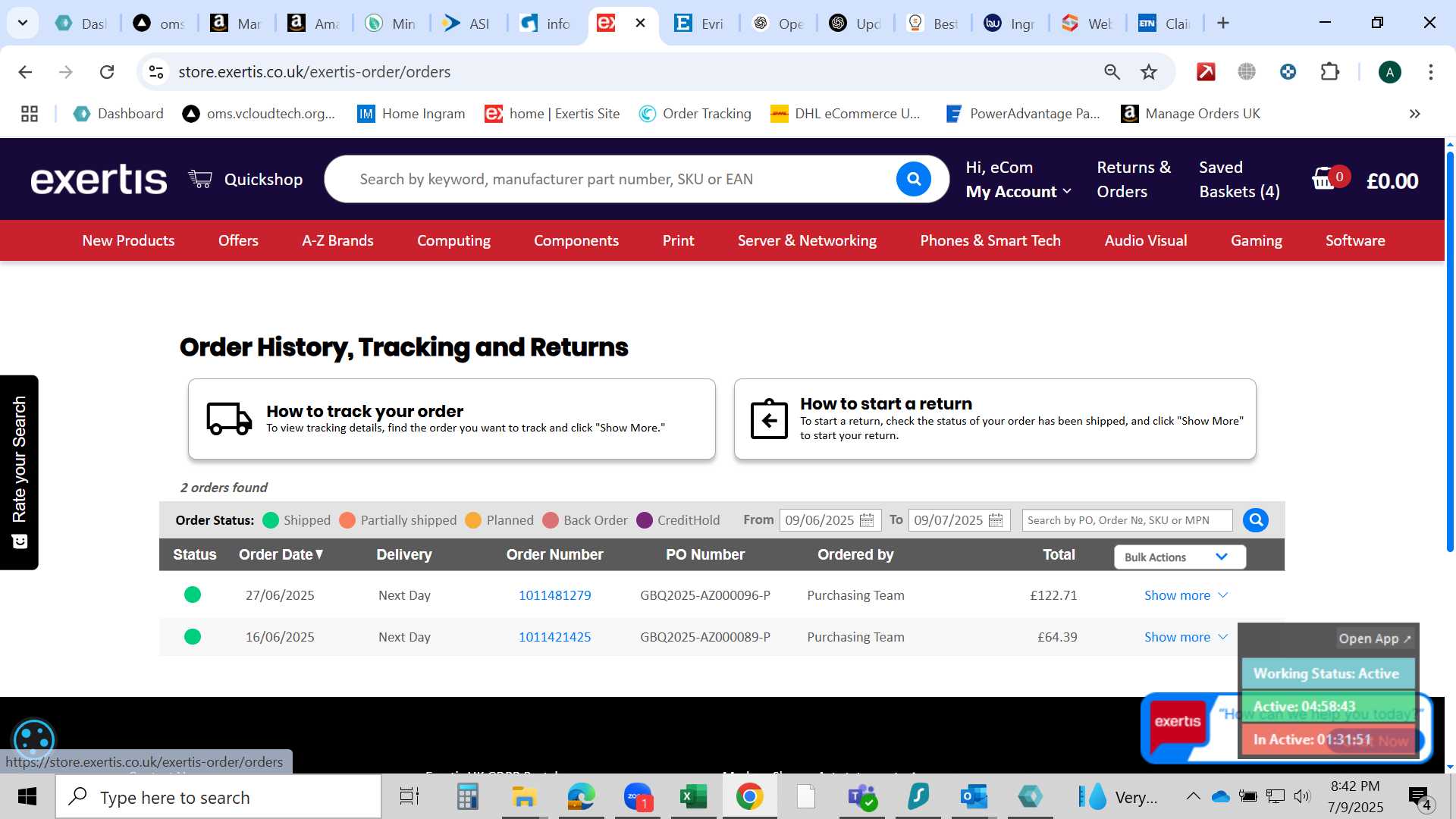Open Saved Baskets (4)
Viewport: 1456px width, 819px height.
pyautogui.click(x=1239, y=180)
